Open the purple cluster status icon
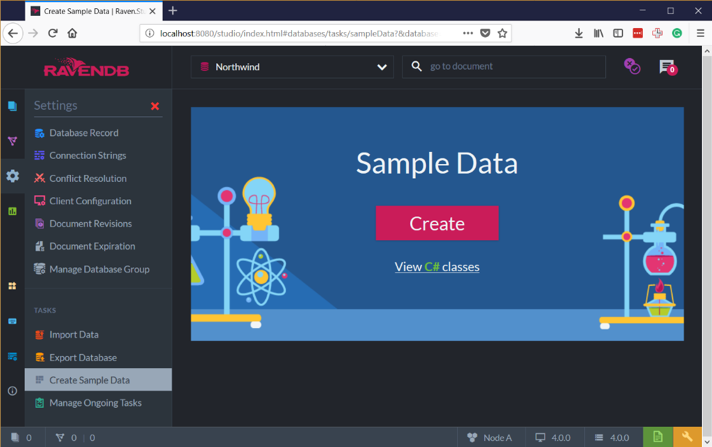Viewport: 712px width, 447px height. coord(632,66)
